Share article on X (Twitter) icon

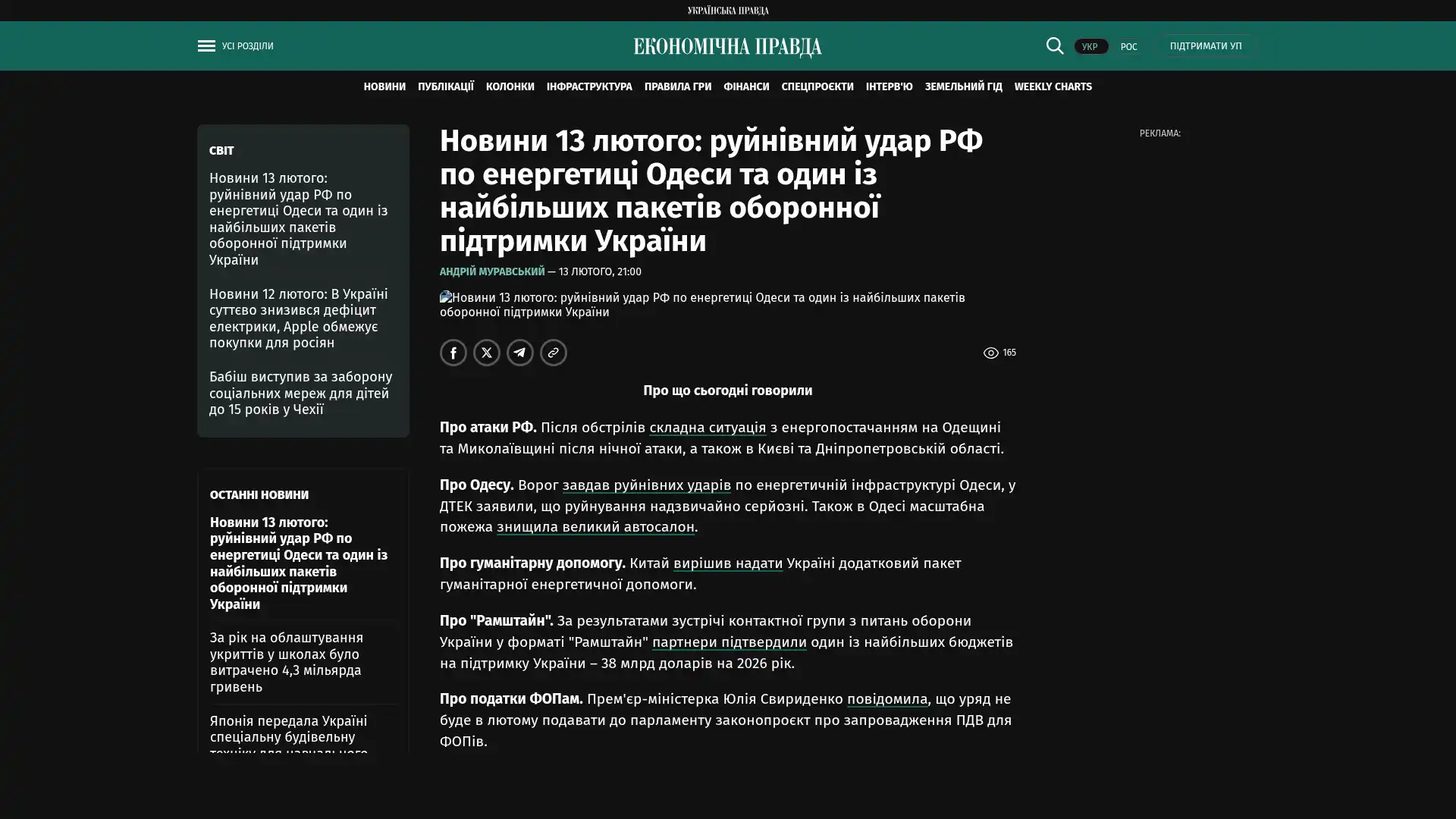pos(487,353)
